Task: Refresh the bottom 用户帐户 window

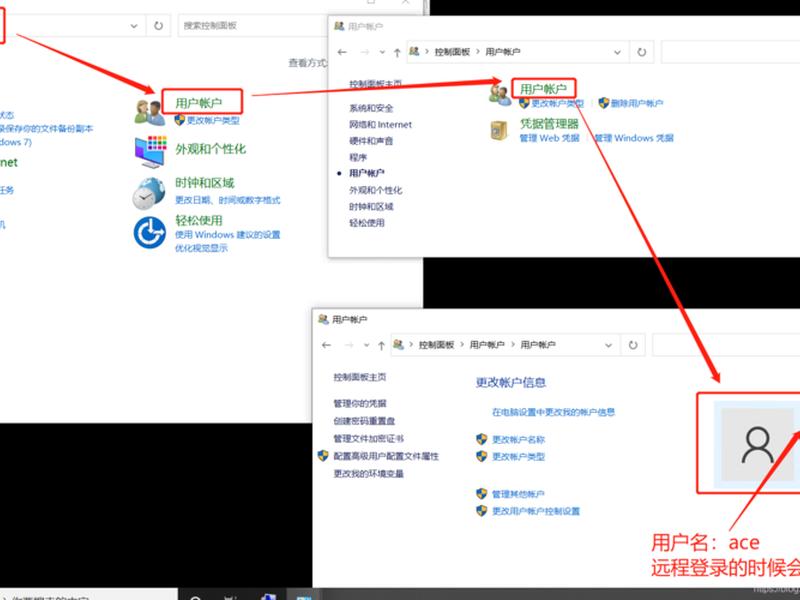Action: [633, 345]
